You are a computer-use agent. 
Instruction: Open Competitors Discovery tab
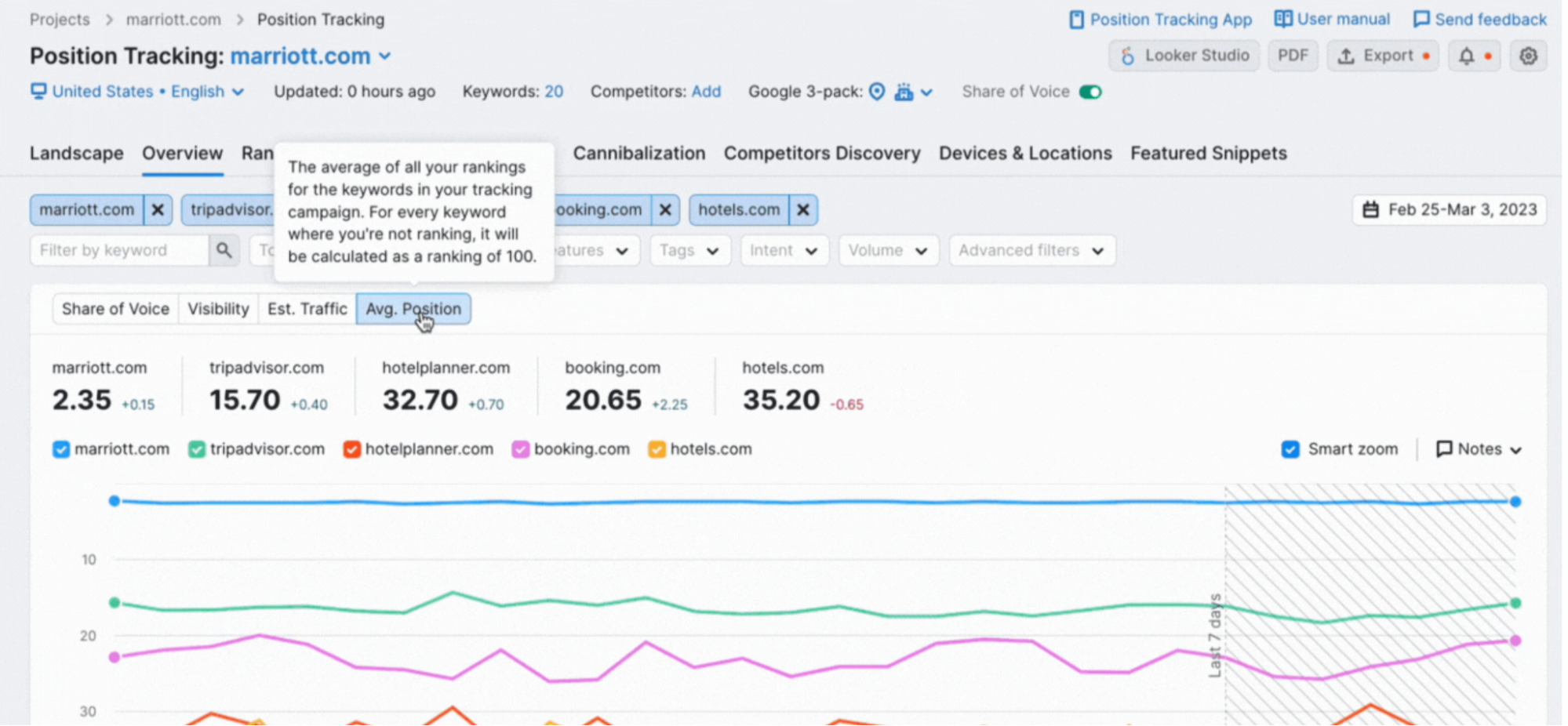point(822,153)
